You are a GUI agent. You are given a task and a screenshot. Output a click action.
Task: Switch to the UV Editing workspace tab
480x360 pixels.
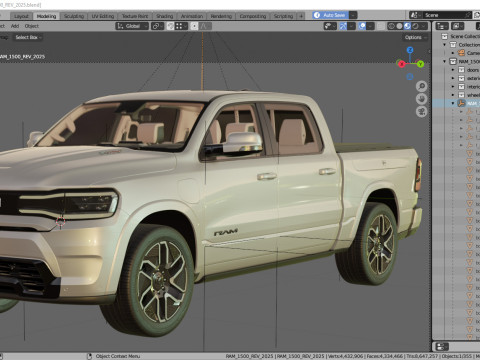pyautogui.click(x=103, y=16)
